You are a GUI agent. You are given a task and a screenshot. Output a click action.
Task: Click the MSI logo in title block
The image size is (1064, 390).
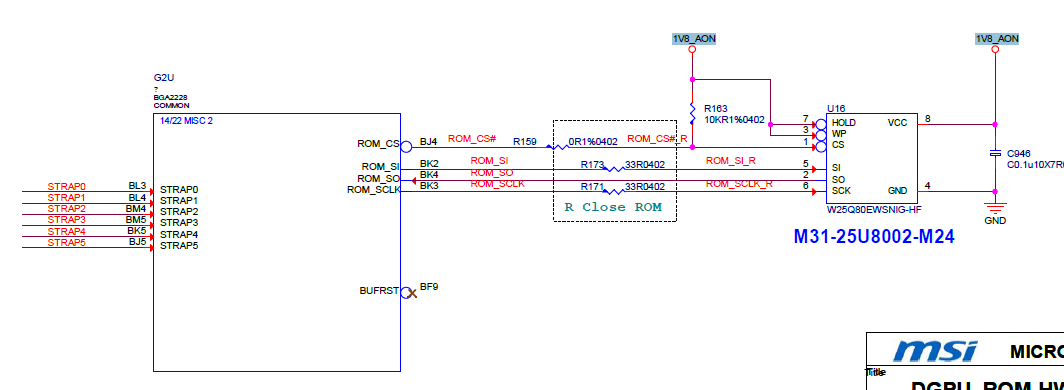(936, 351)
